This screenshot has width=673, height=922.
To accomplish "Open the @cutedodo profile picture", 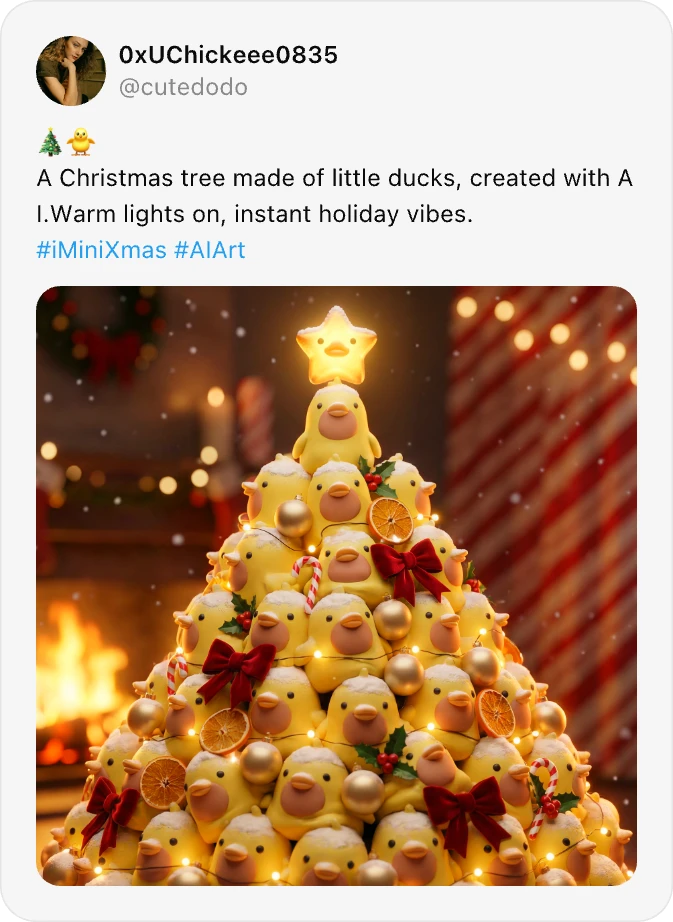I will coord(71,69).
